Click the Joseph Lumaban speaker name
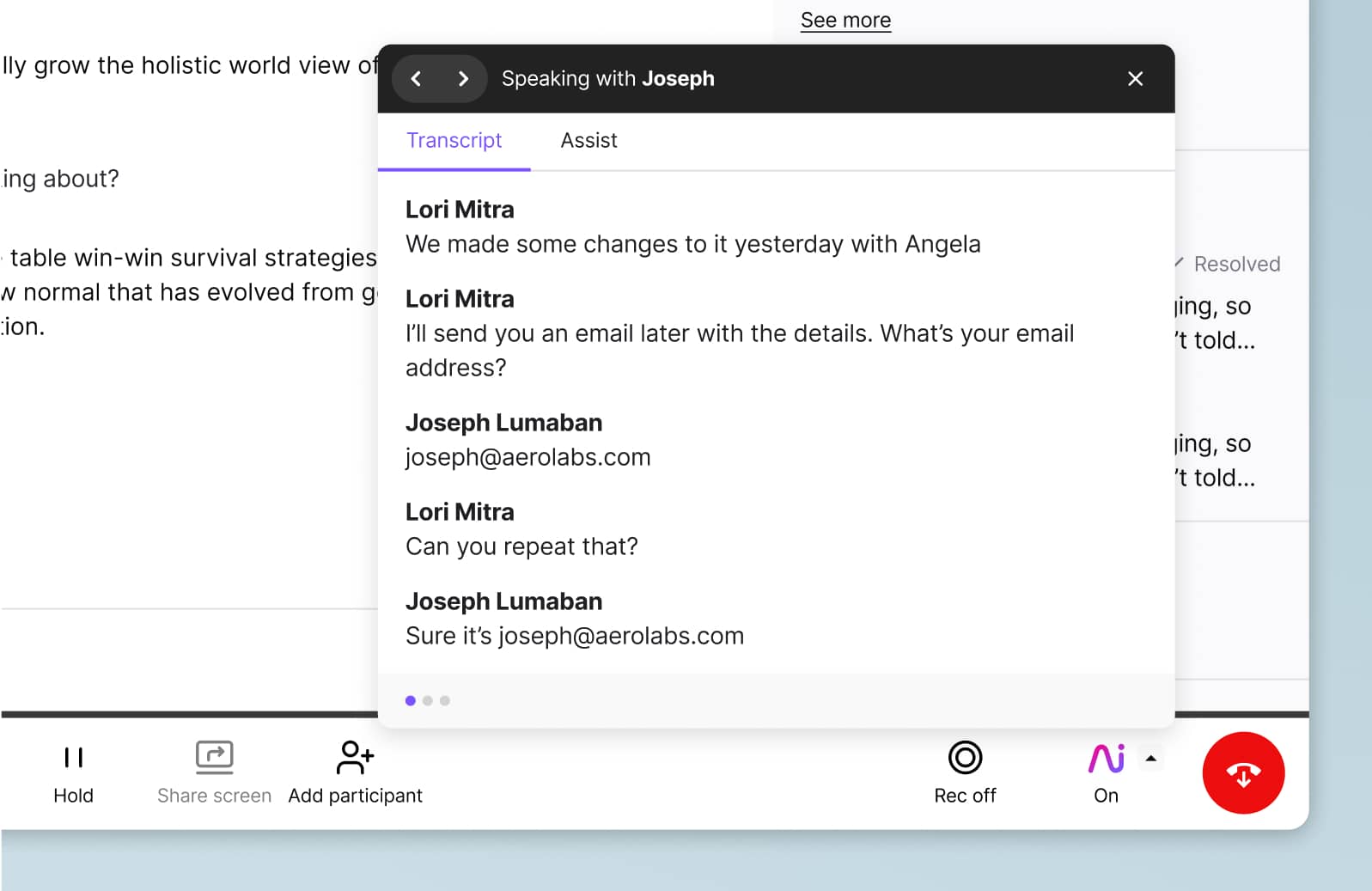 pyautogui.click(x=503, y=424)
